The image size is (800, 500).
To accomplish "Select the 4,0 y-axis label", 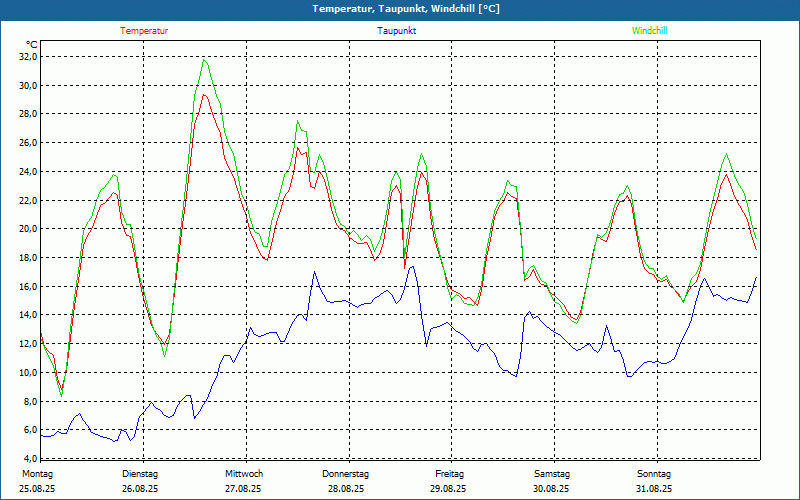I will click(x=29, y=459).
